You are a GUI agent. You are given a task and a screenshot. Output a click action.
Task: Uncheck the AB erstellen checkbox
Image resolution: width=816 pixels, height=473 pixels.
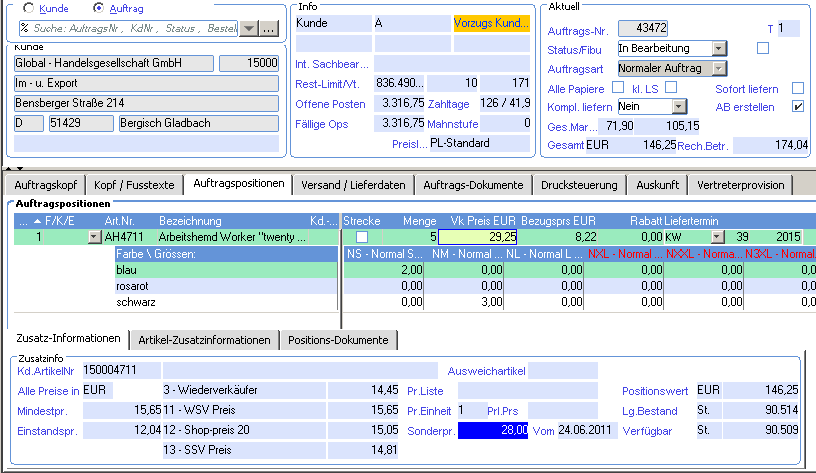coord(797,107)
